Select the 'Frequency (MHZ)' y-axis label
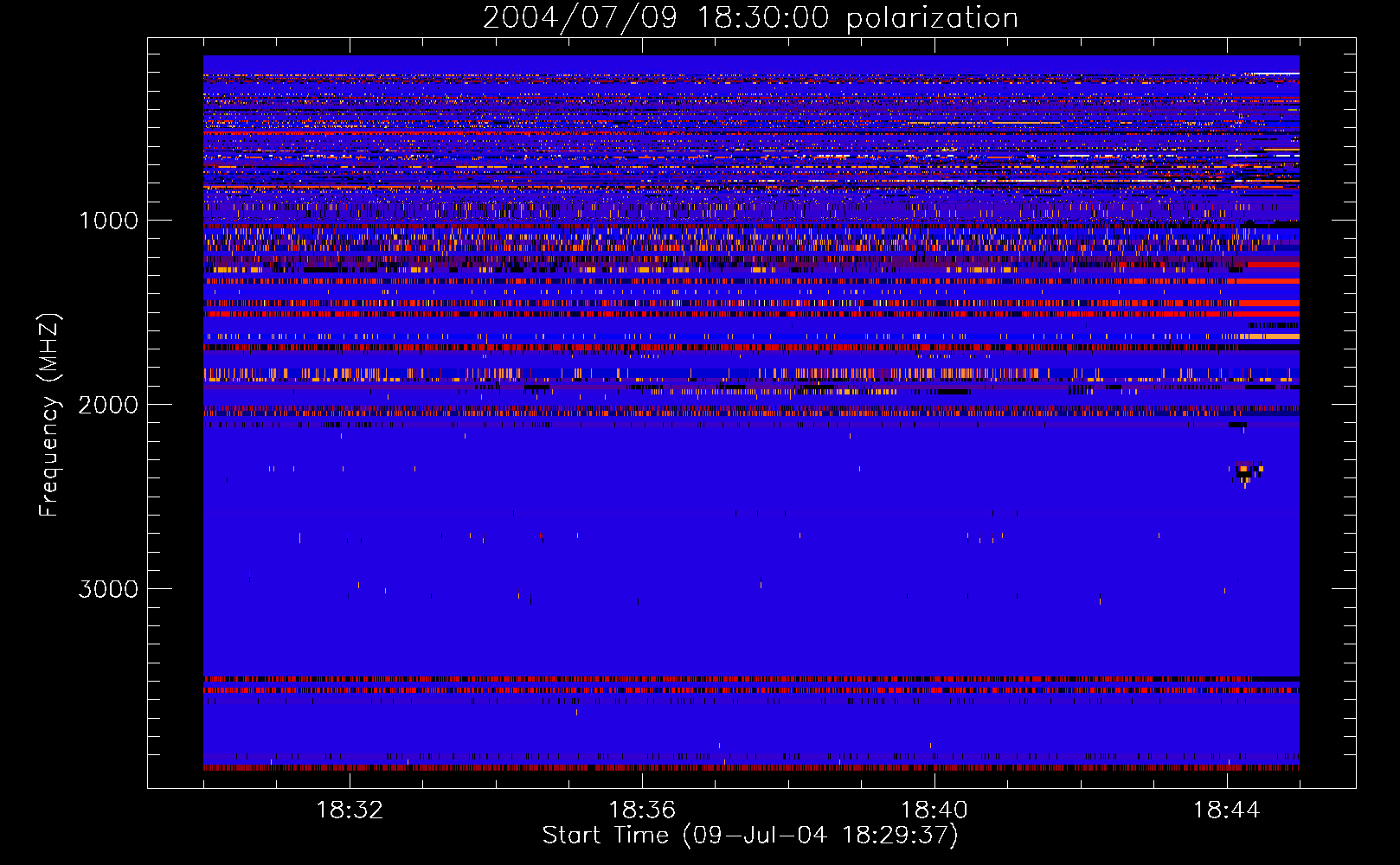Screen dimensions: 1400x865 click(49, 415)
